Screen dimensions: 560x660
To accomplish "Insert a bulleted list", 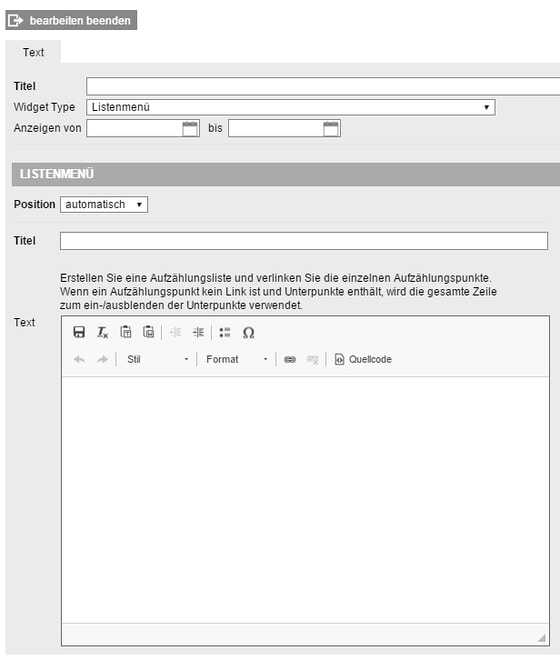I will coord(225,333).
